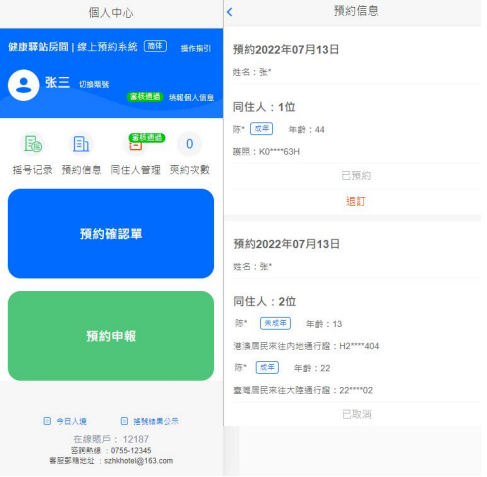The image size is (487, 477).
Task: Click the 搖號結果公示 icon link
Action: pyautogui.click(x=124, y=421)
